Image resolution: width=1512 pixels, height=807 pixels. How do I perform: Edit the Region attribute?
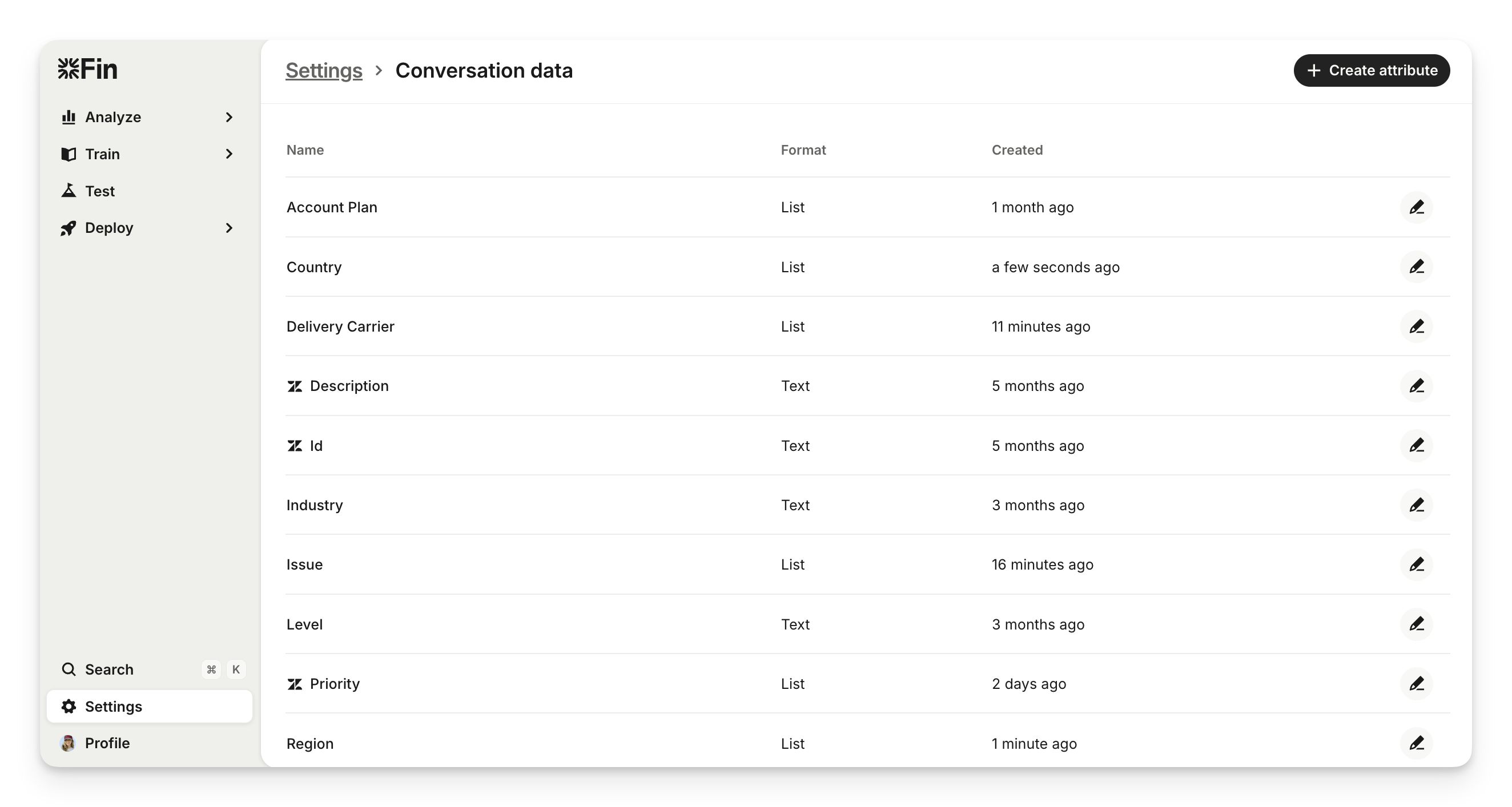(1416, 743)
